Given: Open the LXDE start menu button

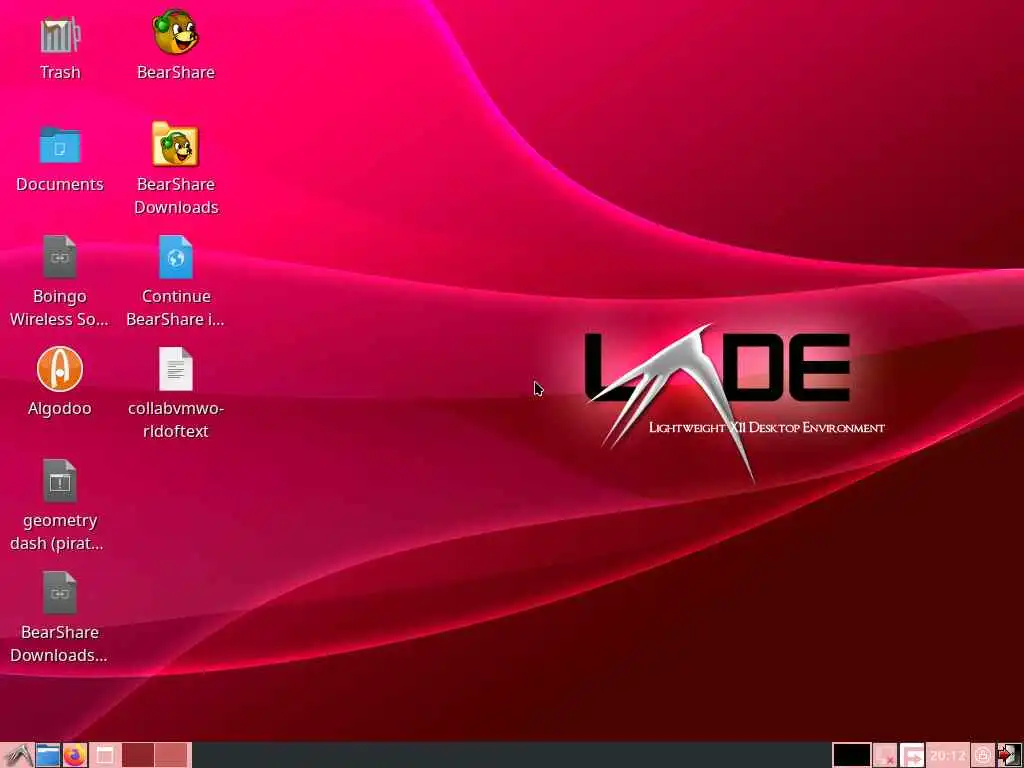Looking at the screenshot, I should coord(17,756).
